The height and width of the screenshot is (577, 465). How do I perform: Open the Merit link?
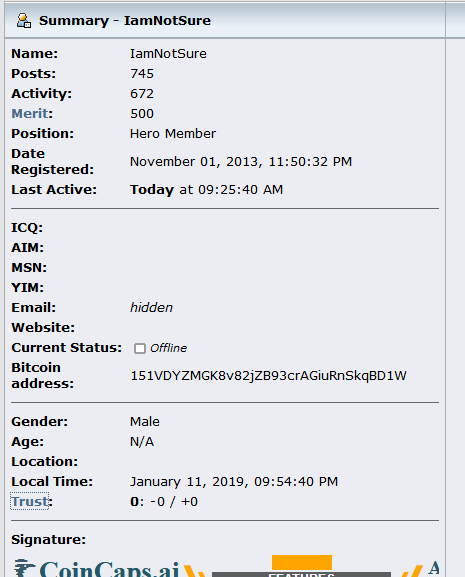tap(30, 114)
